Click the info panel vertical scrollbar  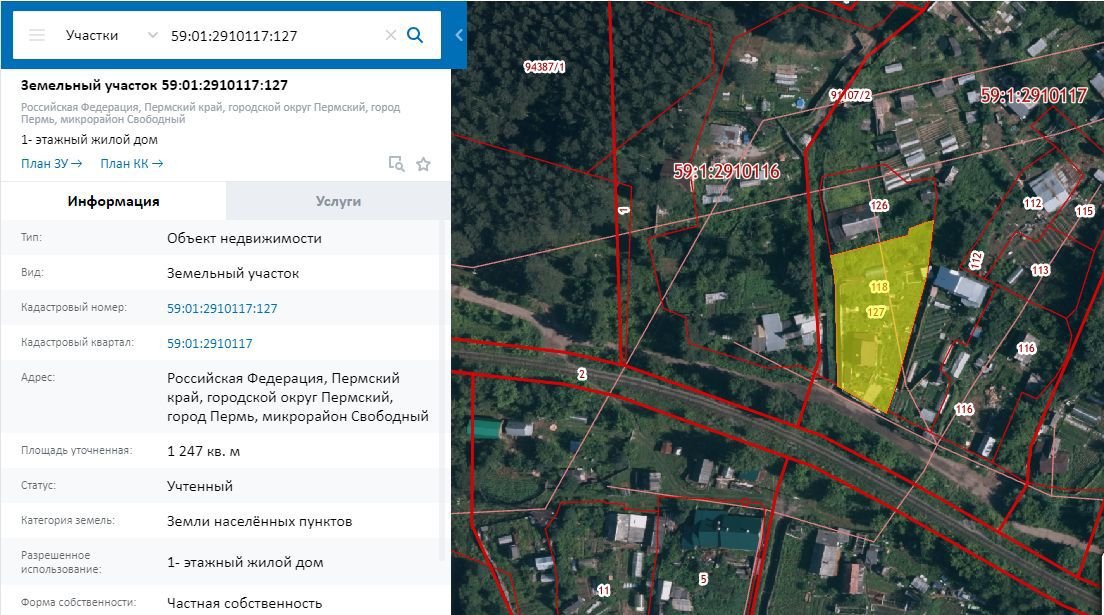[x=445, y=400]
